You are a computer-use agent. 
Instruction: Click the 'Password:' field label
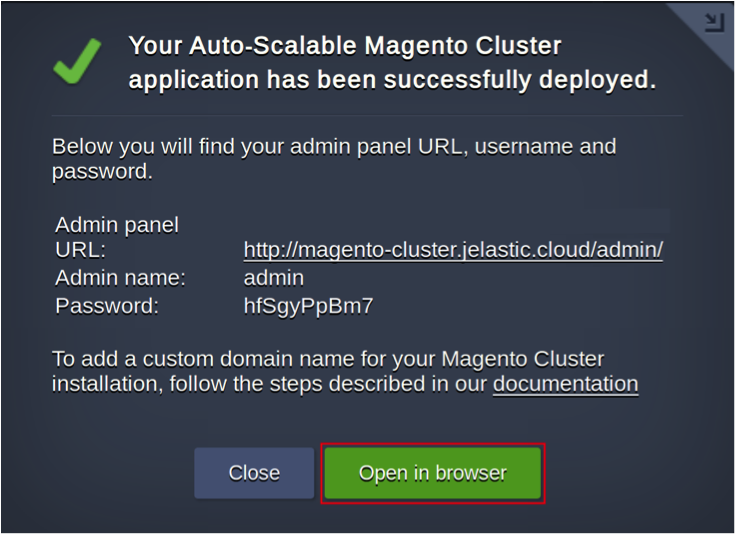point(107,306)
